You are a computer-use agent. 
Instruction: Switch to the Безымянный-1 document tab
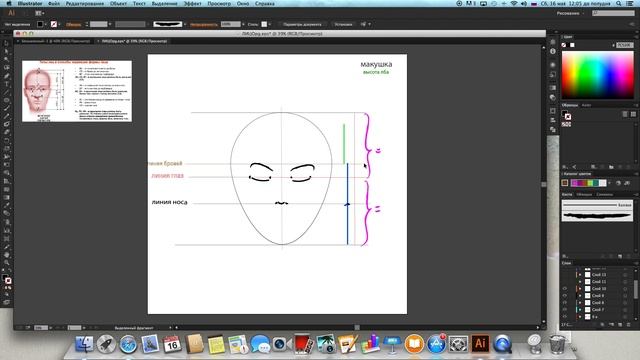tap(56, 41)
